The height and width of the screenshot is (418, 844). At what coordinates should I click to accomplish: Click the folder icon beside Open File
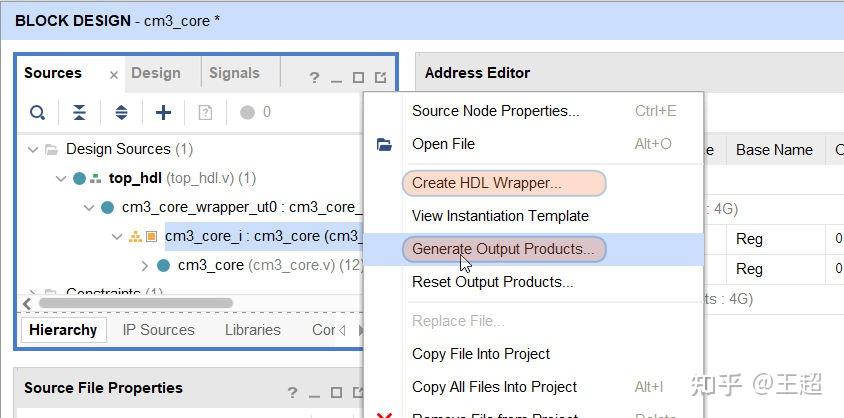point(384,145)
